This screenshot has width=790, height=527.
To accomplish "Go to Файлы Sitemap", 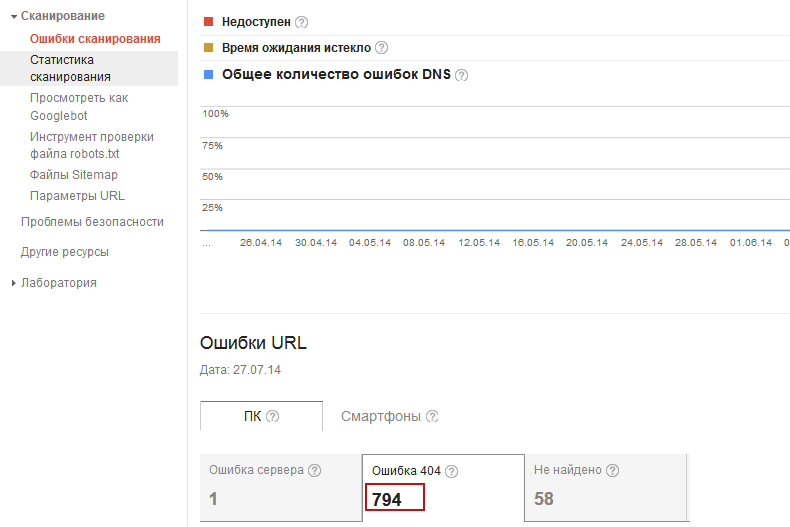I will tap(74, 175).
